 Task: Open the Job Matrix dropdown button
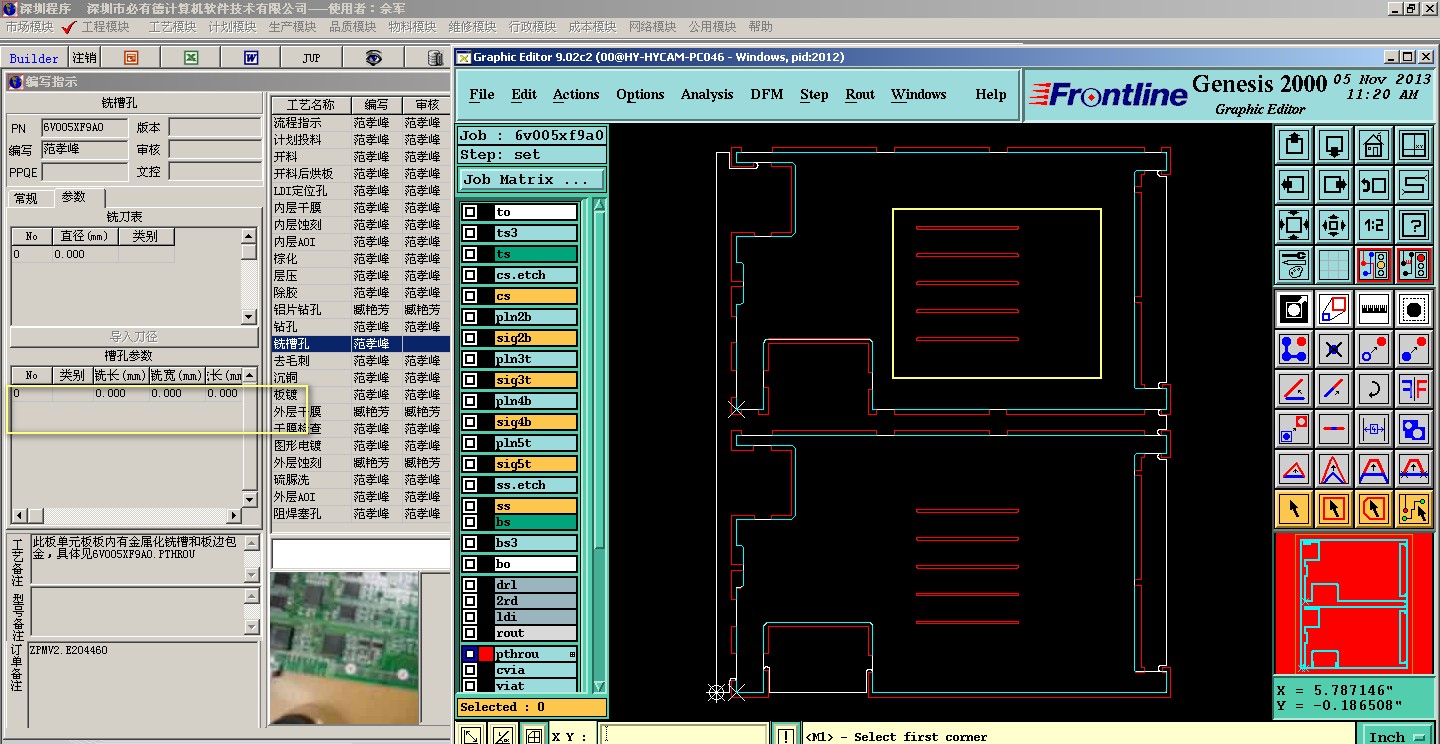pyautogui.click(x=532, y=180)
